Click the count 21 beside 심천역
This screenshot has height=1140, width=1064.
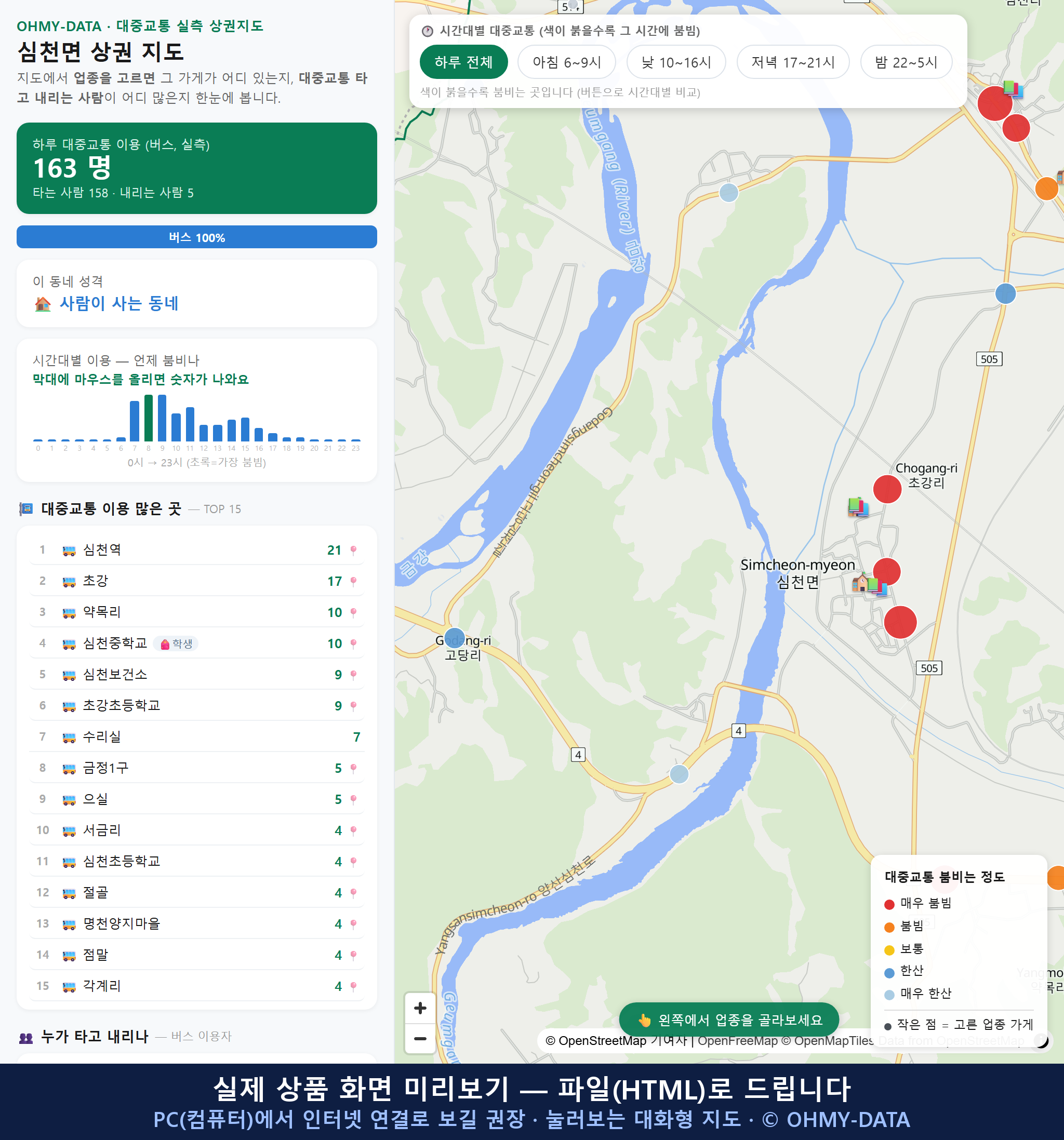pos(335,551)
